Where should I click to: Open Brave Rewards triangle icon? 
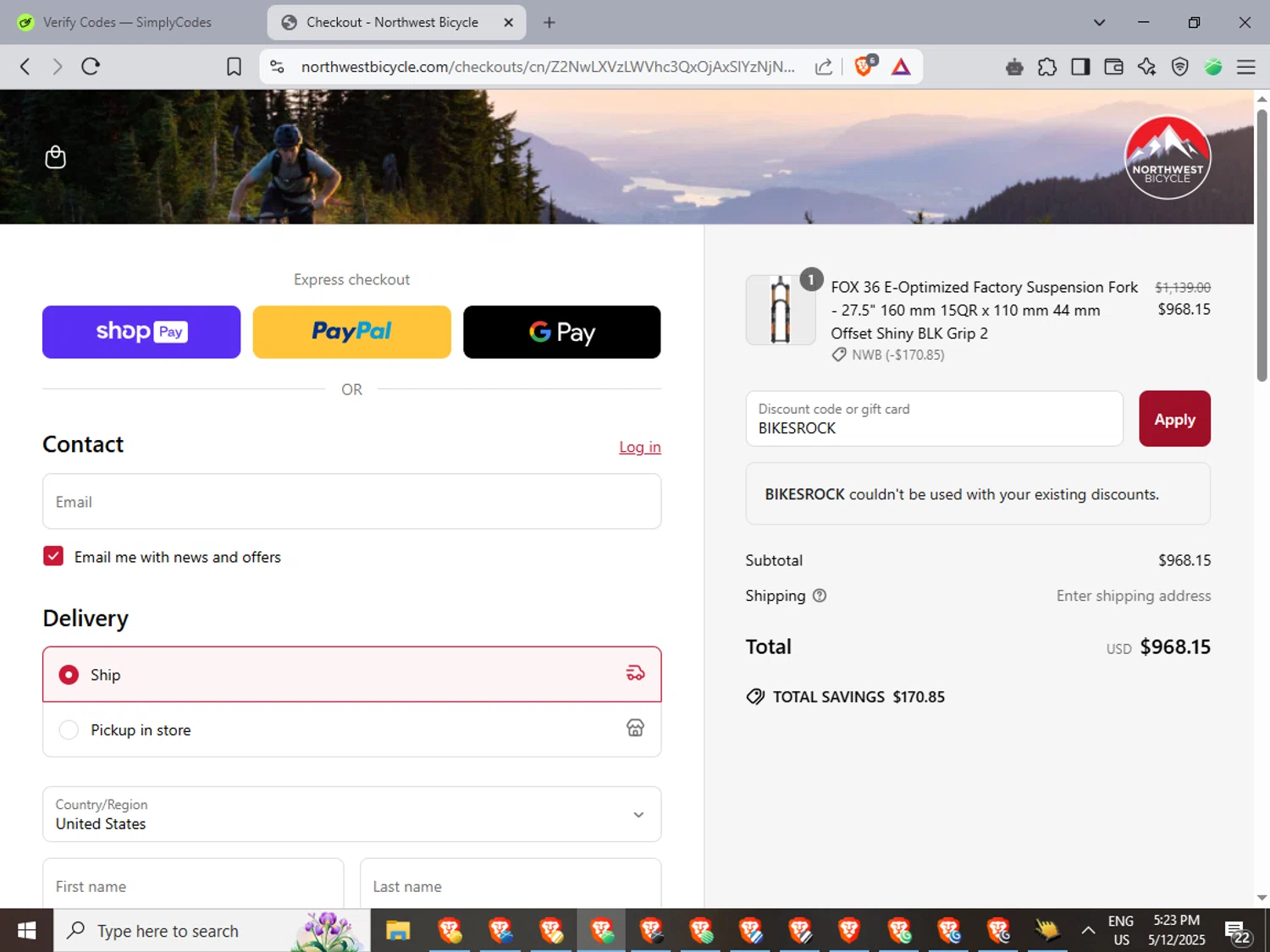[901, 67]
